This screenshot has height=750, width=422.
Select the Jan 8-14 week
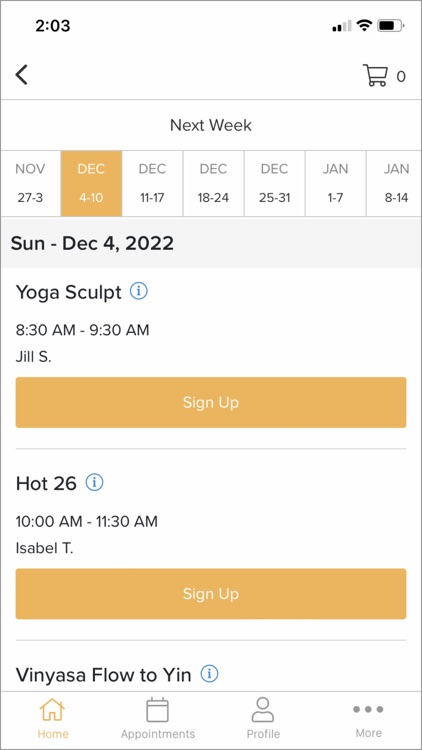[x=394, y=184]
